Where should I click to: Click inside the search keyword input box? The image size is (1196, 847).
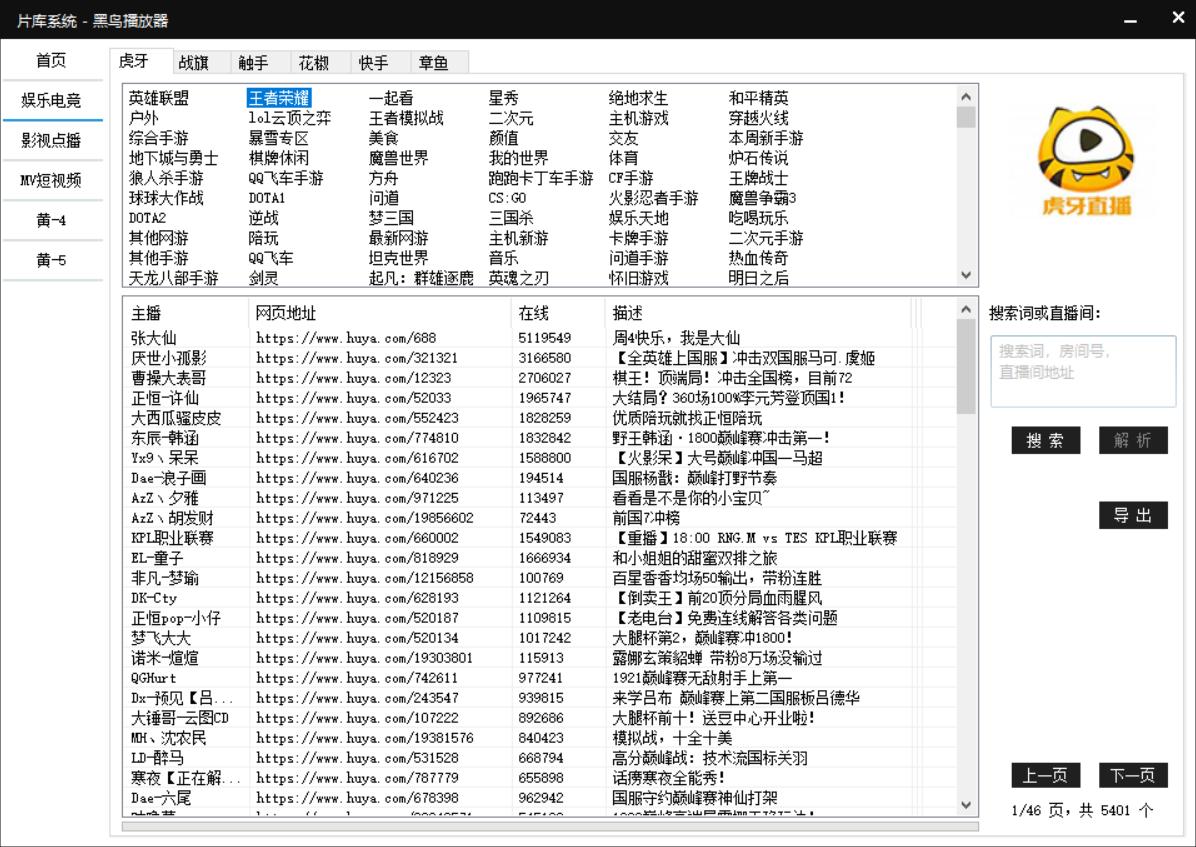pyautogui.click(x=1082, y=372)
